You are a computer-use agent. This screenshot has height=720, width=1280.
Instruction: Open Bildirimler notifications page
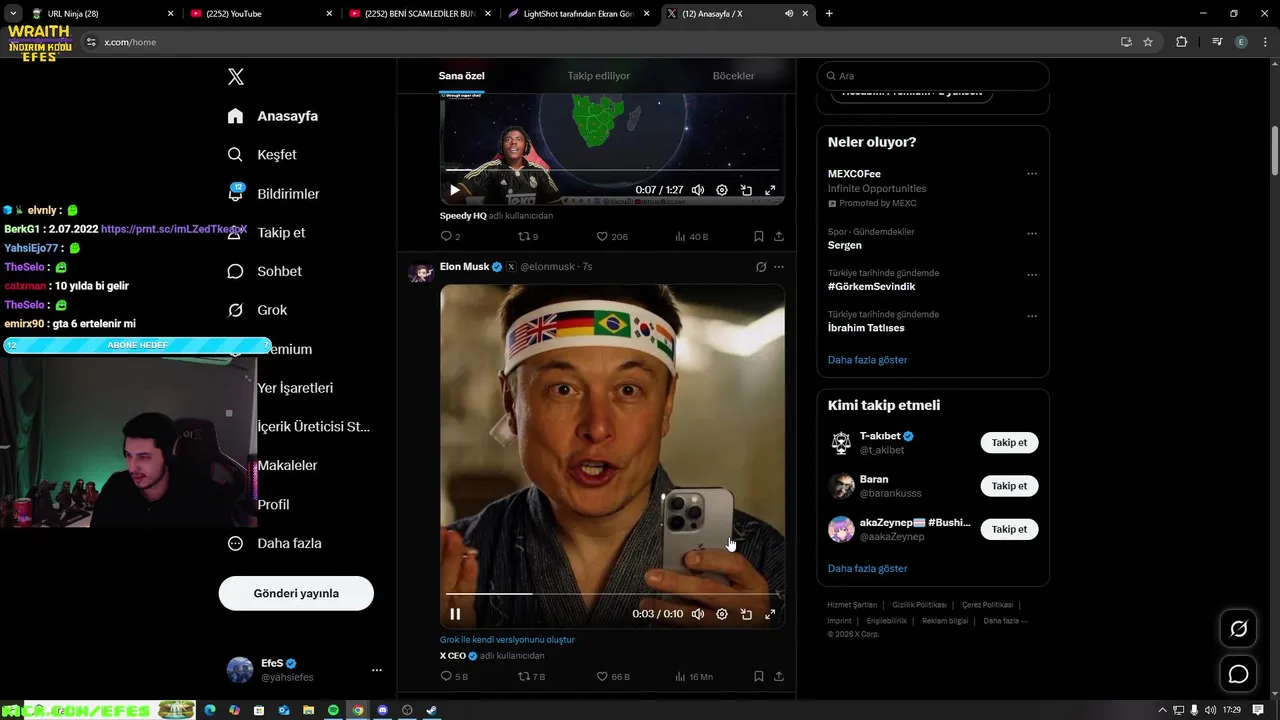point(273,194)
